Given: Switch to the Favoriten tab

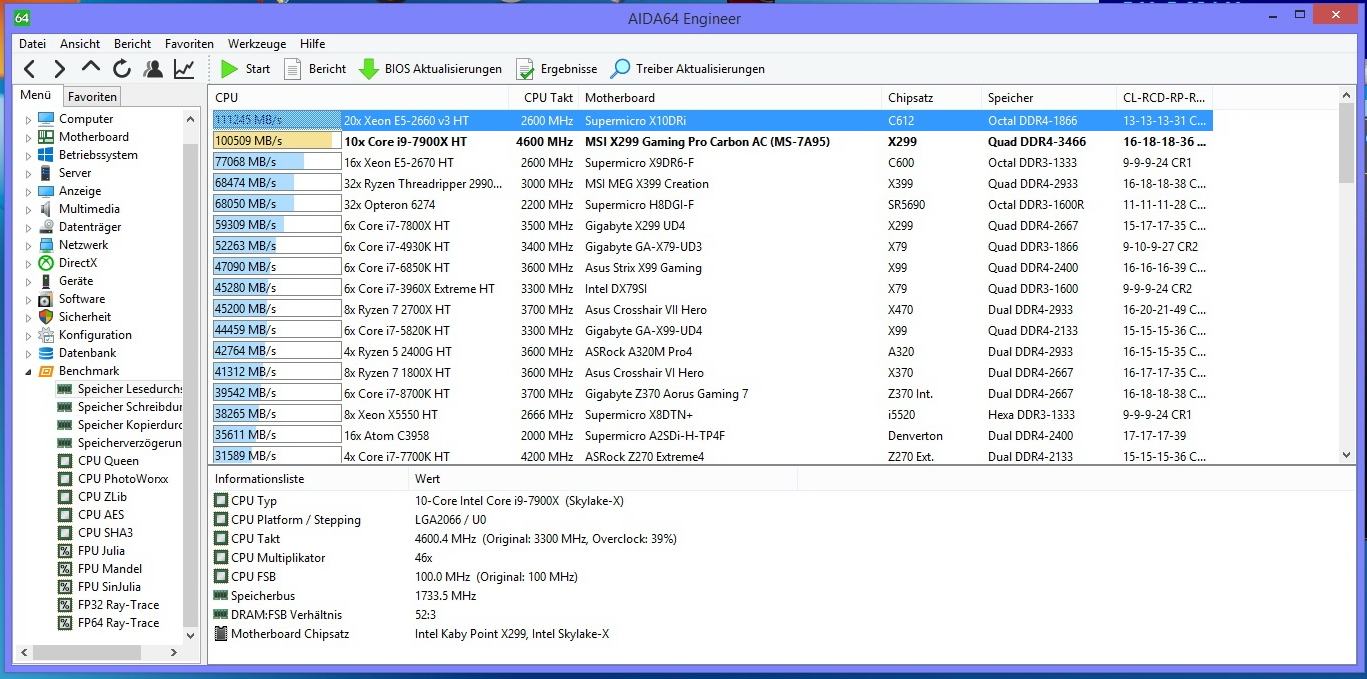Looking at the screenshot, I should pyautogui.click(x=92, y=97).
